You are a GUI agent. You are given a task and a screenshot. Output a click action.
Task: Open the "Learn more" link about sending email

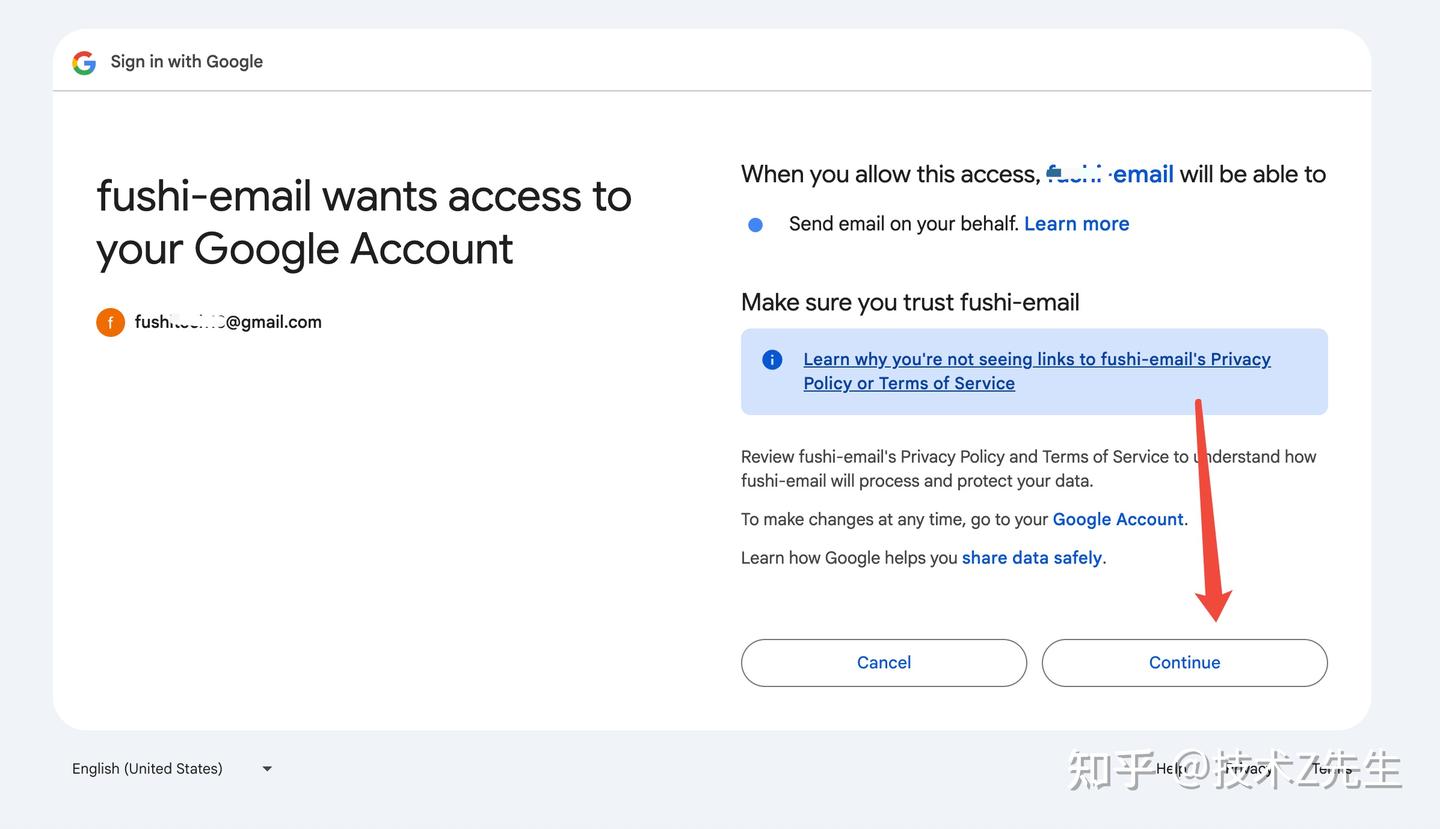coord(1076,223)
